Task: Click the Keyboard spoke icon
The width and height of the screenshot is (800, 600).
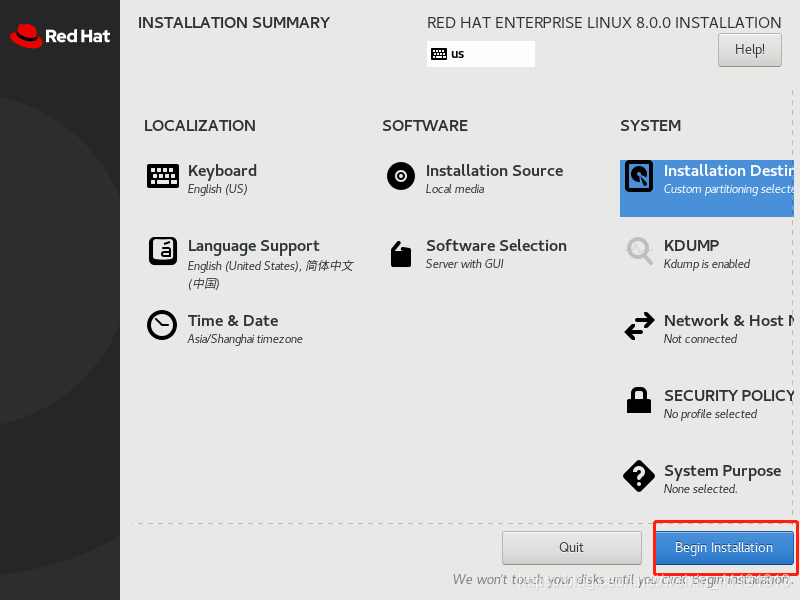Action: click(163, 176)
